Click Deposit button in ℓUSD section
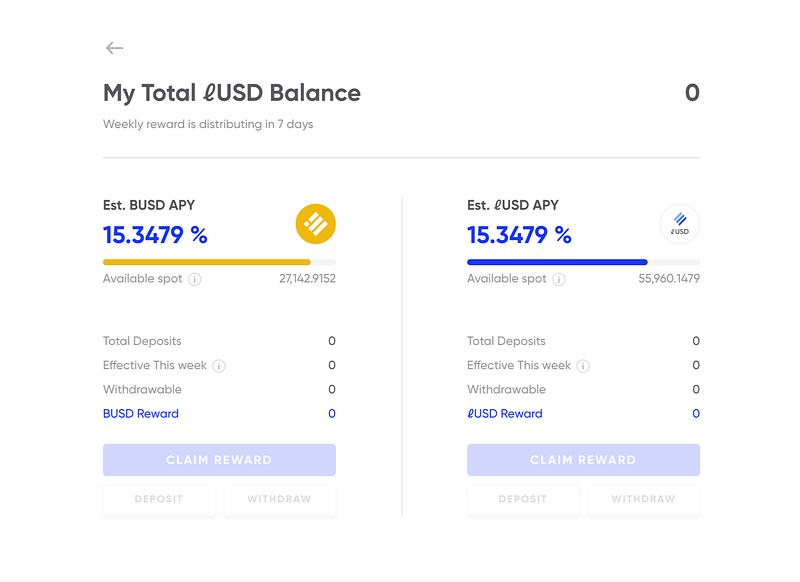This screenshot has height=582, width=800. click(523, 499)
